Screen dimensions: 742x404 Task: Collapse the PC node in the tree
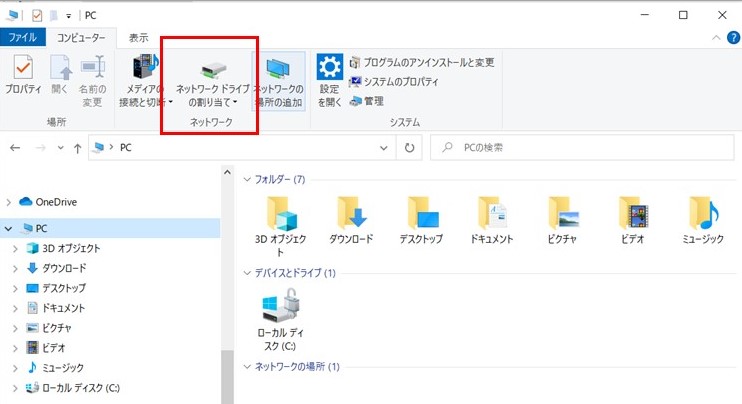point(9,229)
